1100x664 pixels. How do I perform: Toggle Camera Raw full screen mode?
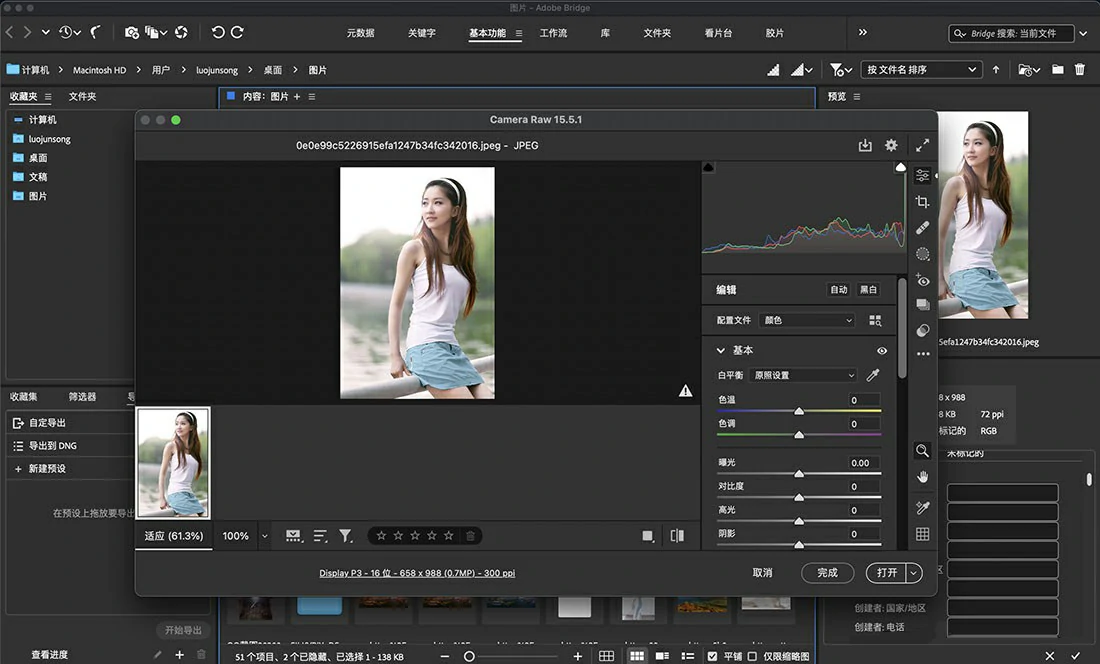pyautogui.click(x=923, y=145)
